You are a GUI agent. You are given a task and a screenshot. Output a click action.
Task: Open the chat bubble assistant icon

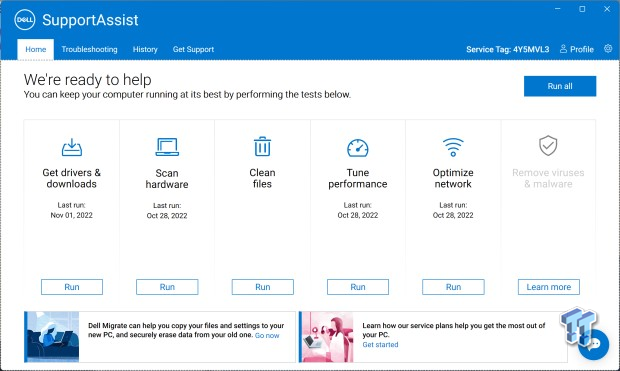click(594, 344)
